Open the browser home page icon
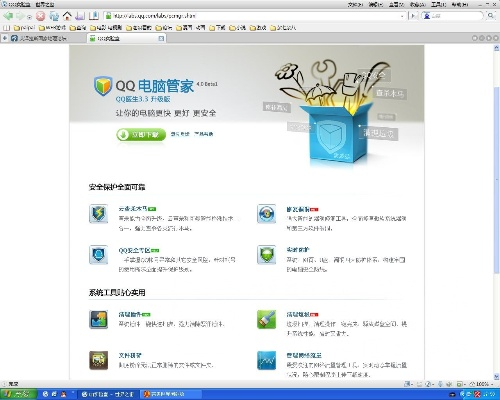 (67, 16)
